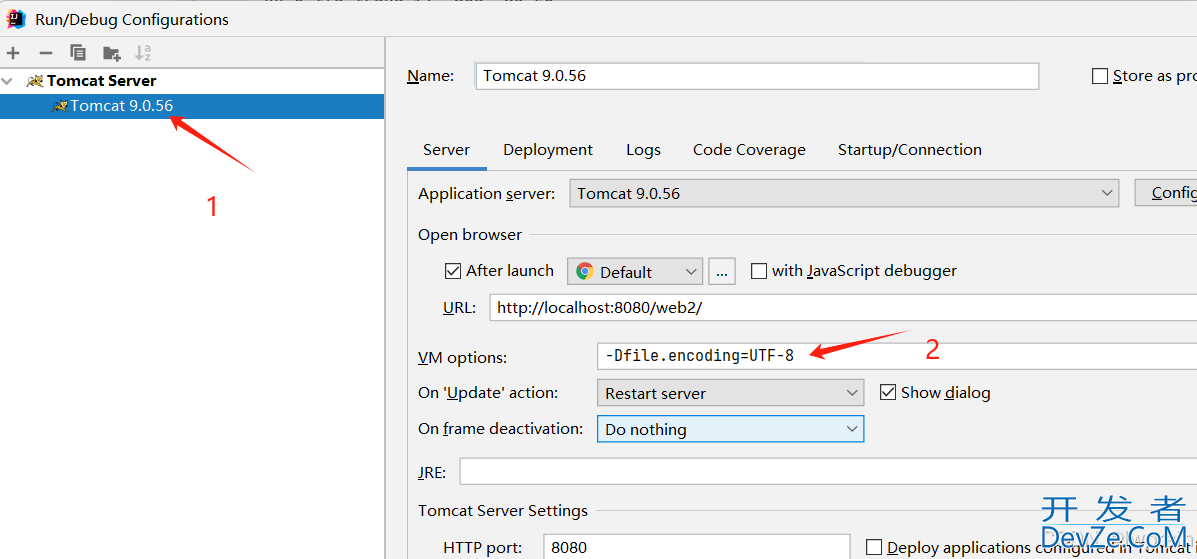Add a new configuration with plus icon

13,53
